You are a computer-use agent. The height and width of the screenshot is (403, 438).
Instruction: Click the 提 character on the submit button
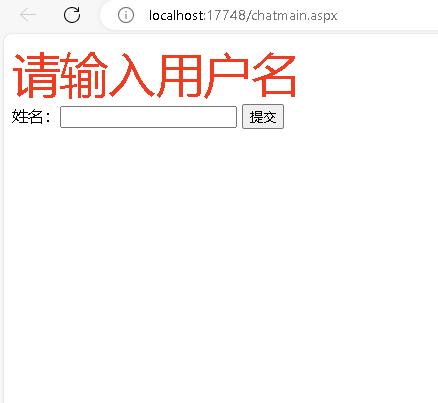[256, 117]
